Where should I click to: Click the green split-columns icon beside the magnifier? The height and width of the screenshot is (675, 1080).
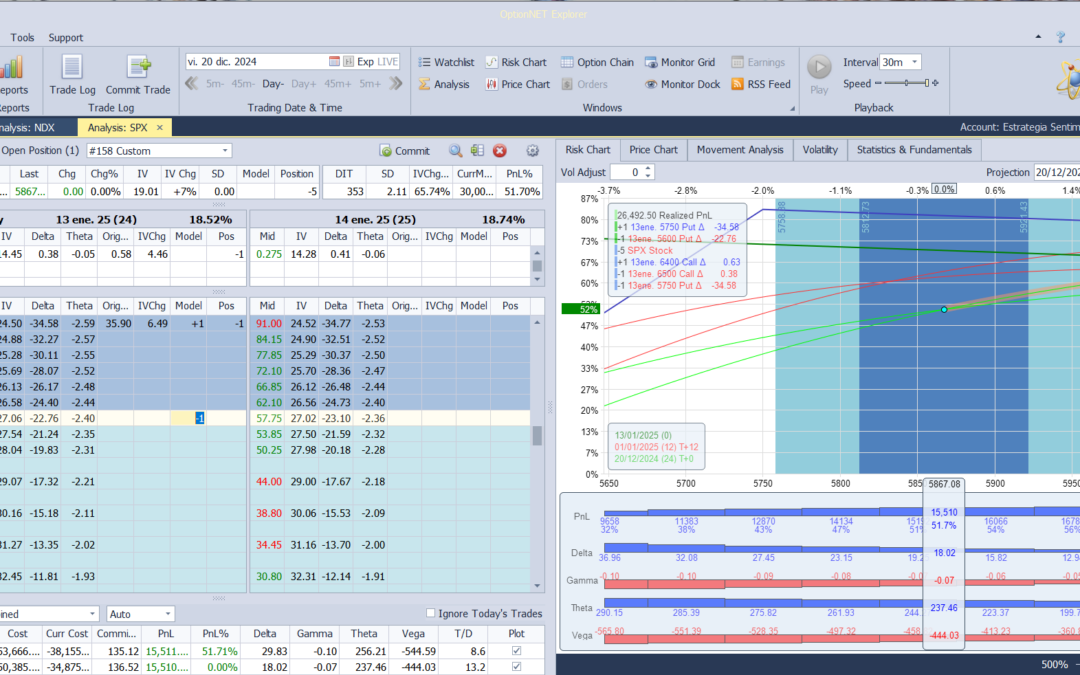[477, 151]
